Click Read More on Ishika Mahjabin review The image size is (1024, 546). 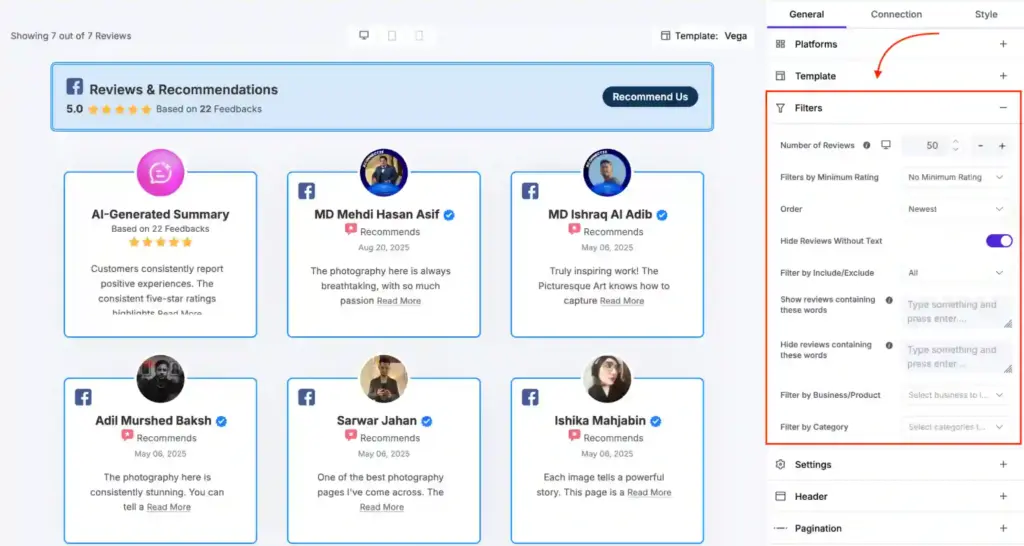coord(649,492)
